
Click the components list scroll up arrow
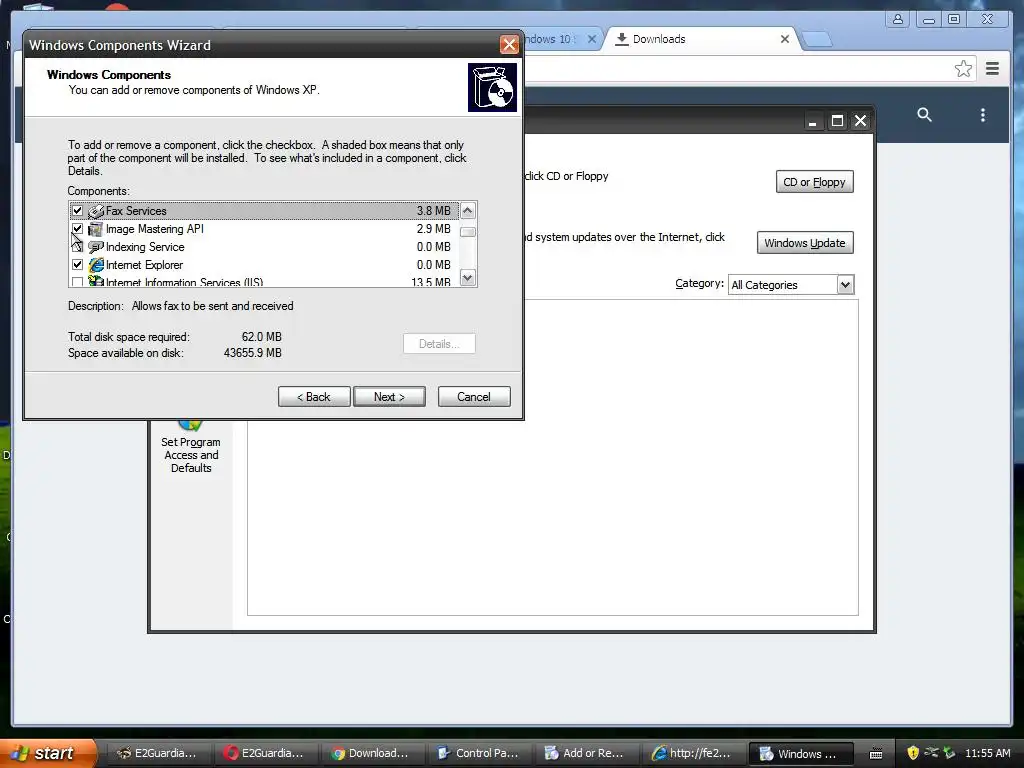[468, 210]
